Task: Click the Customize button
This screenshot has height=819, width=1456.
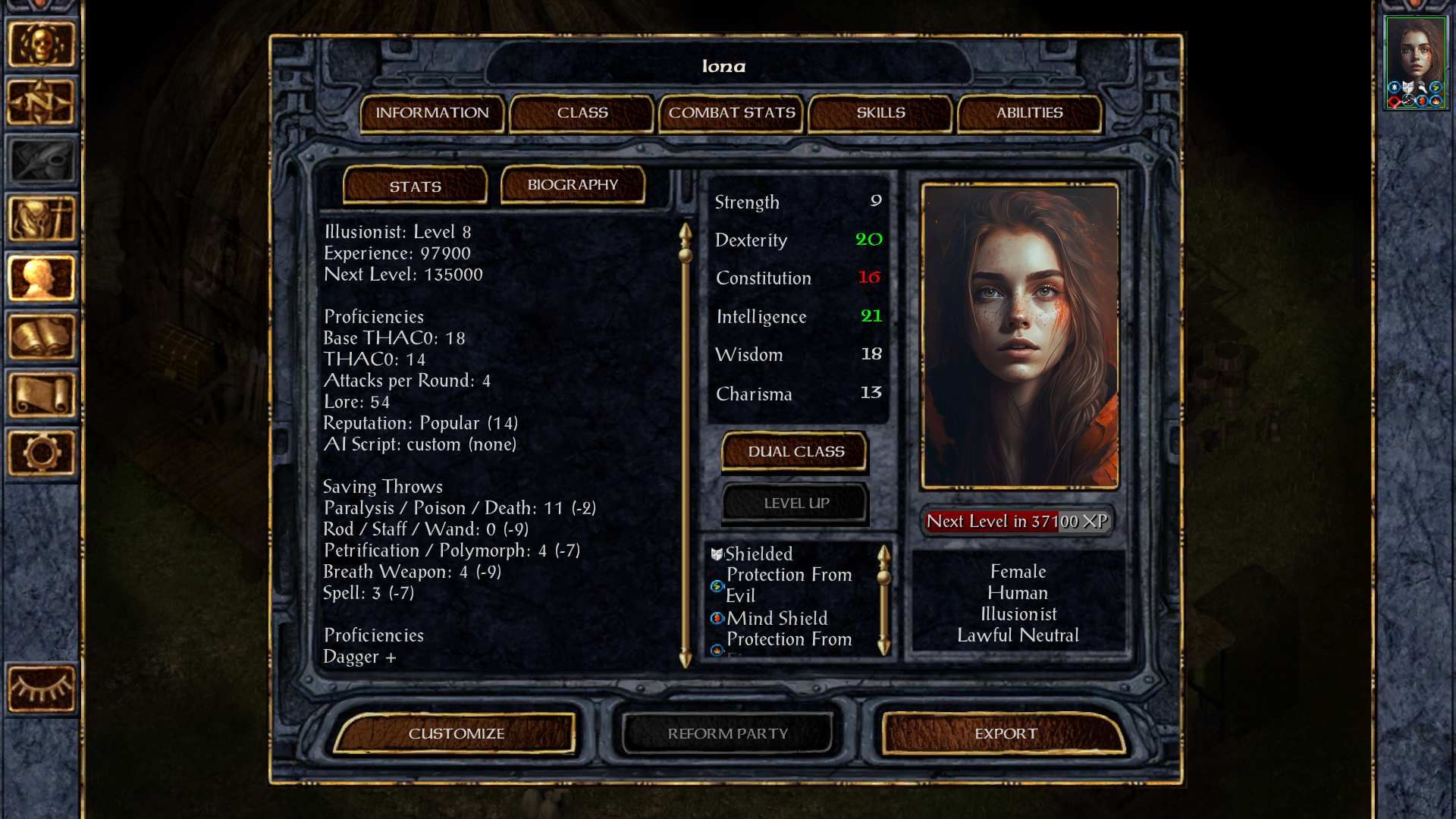Action: pos(456,733)
